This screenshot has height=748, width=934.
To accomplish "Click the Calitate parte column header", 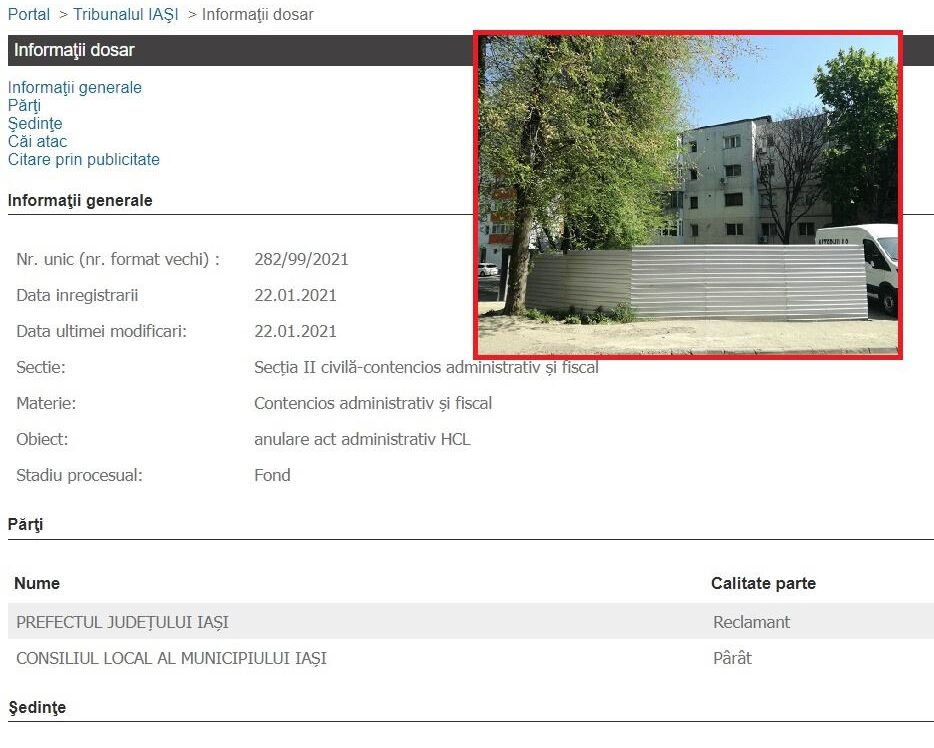I will 764,583.
